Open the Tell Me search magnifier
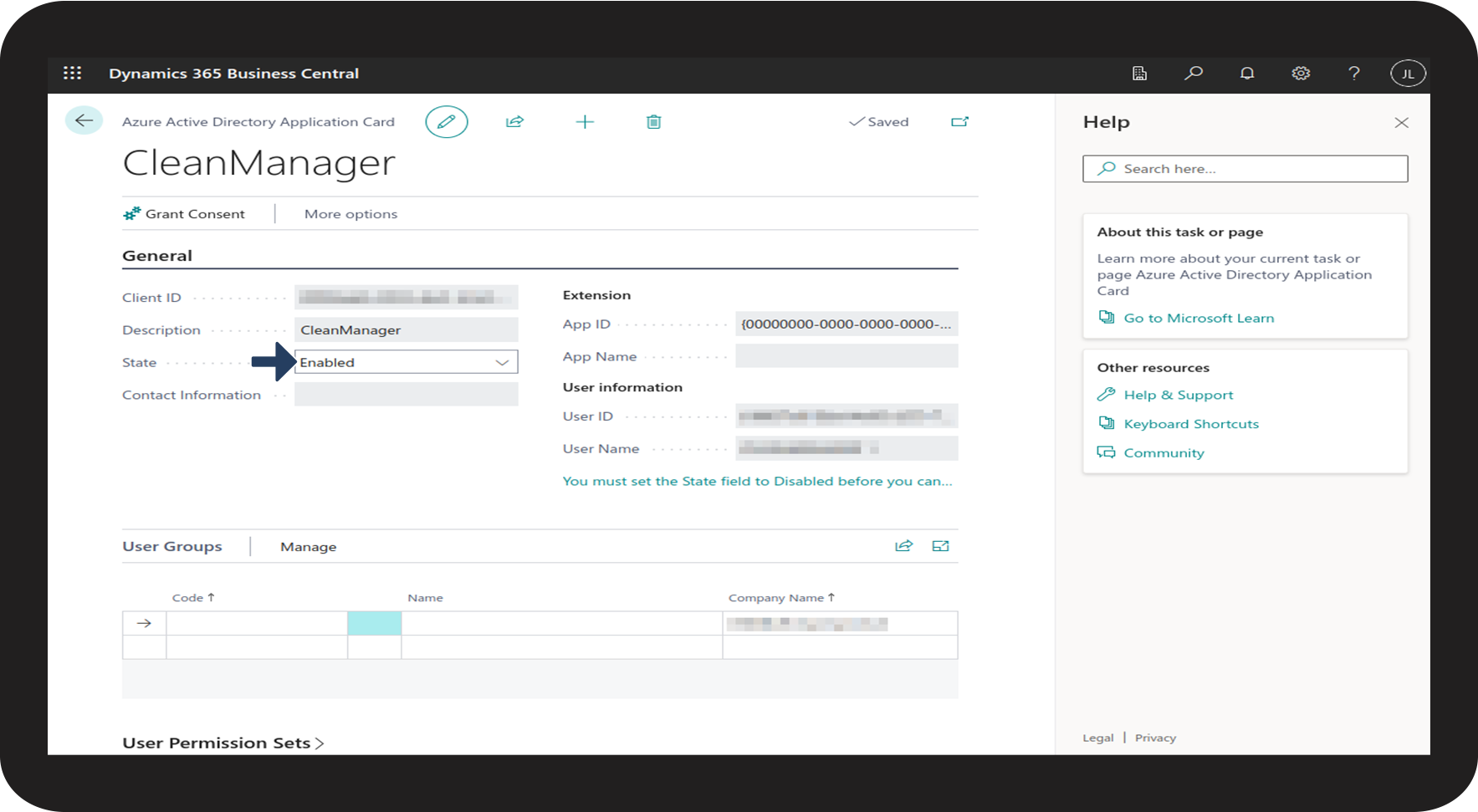This screenshot has width=1478, height=812. click(x=1194, y=74)
